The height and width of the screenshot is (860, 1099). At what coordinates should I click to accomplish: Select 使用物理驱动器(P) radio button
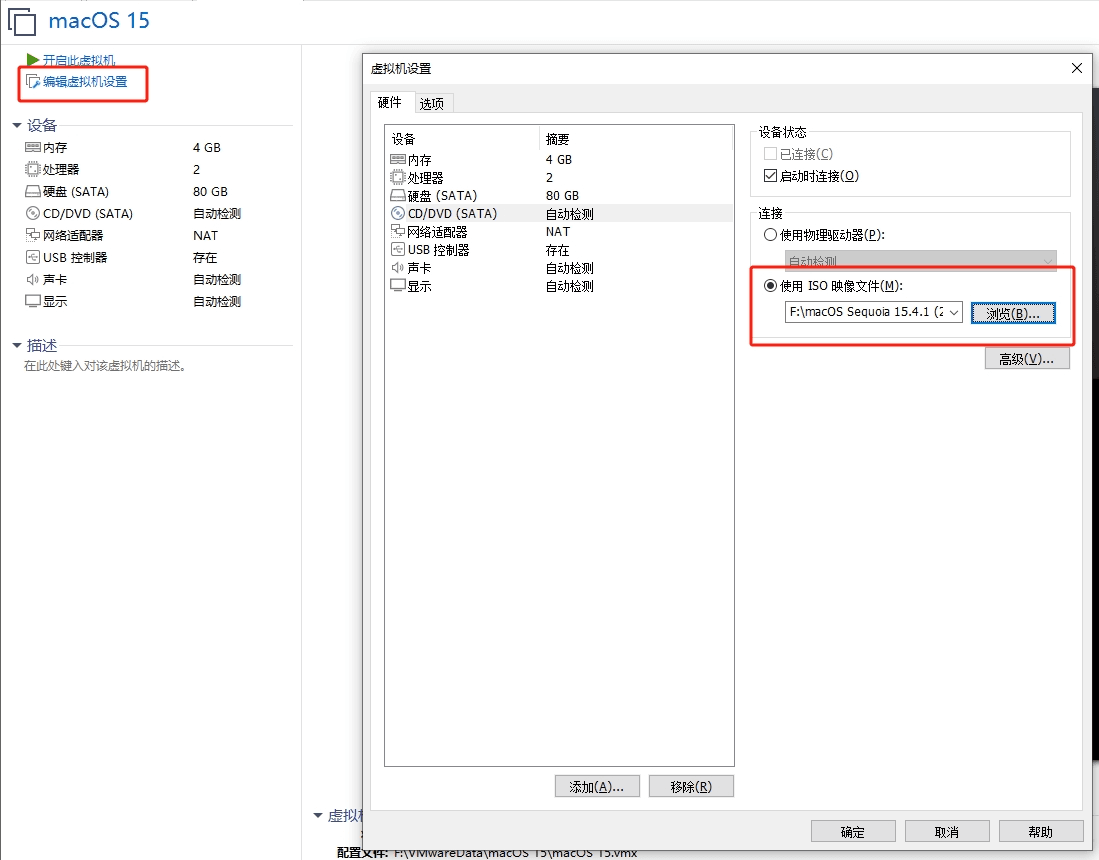pos(770,235)
